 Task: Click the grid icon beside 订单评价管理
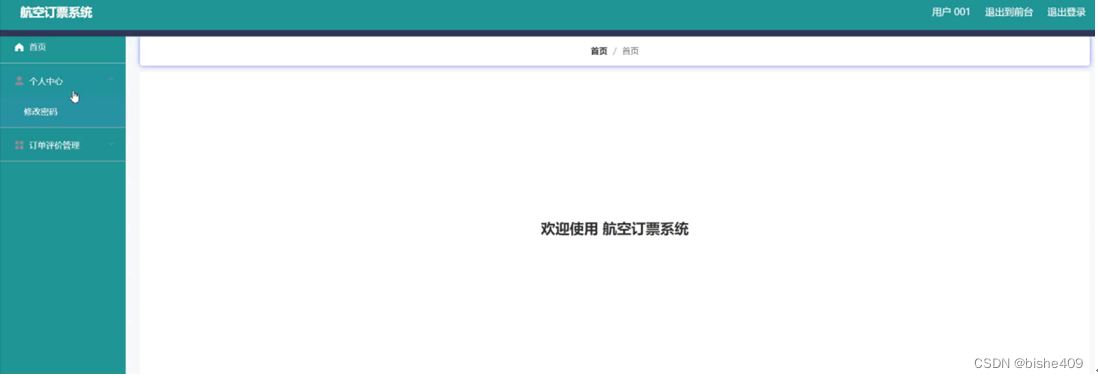tap(19, 146)
